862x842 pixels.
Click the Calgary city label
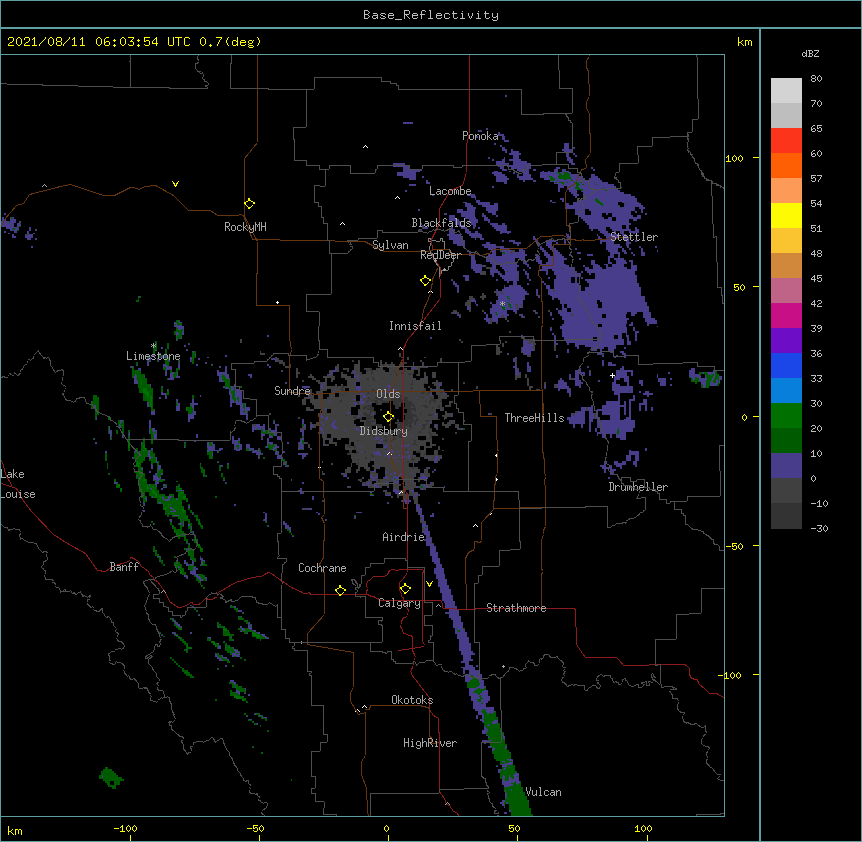coord(399,603)
